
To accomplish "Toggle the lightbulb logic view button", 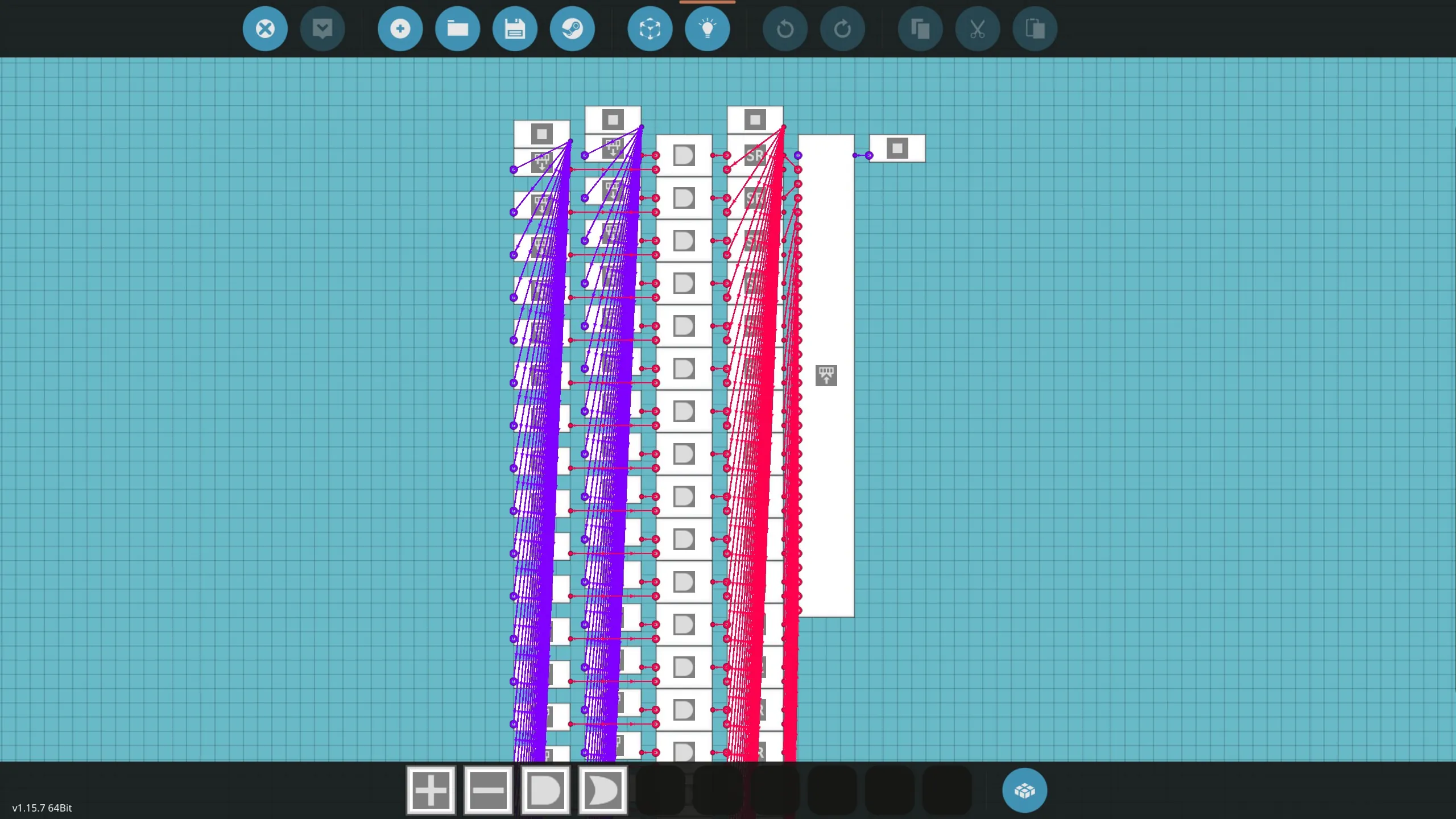I will pos(708,28).
